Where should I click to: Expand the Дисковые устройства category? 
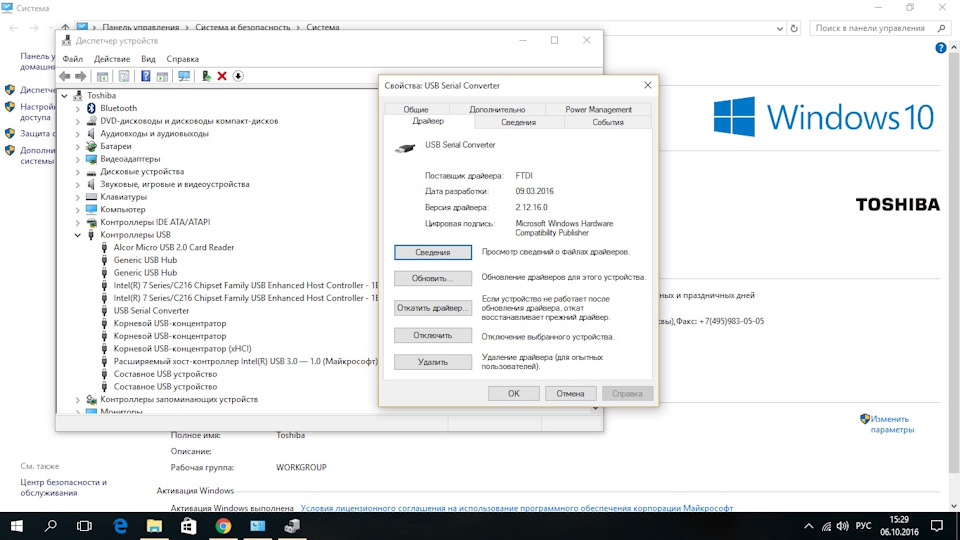pyautogui.click(x=78, y=172)
